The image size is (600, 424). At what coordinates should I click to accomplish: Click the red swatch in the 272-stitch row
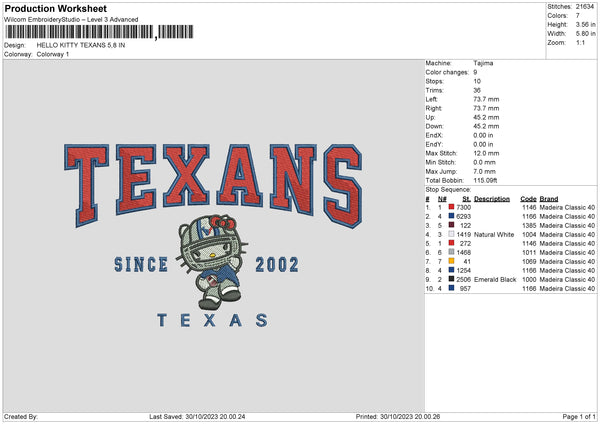[452, 243]
